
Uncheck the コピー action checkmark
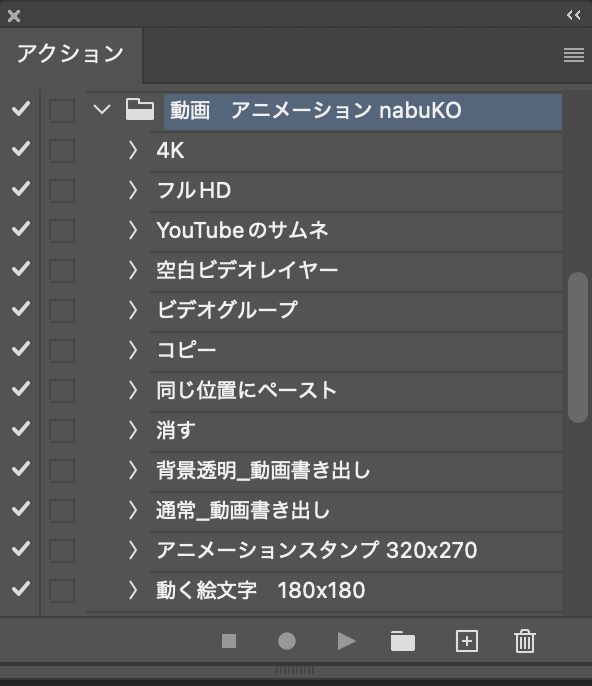click(21, 349)
